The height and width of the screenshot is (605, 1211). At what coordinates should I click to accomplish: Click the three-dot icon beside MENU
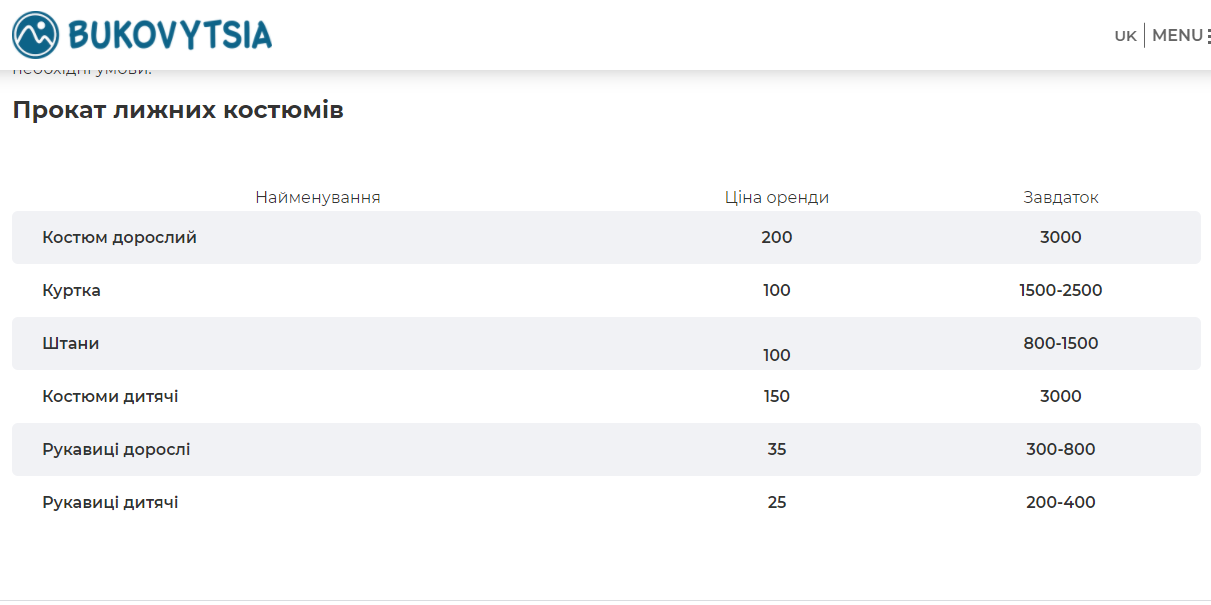point(1208,37)
